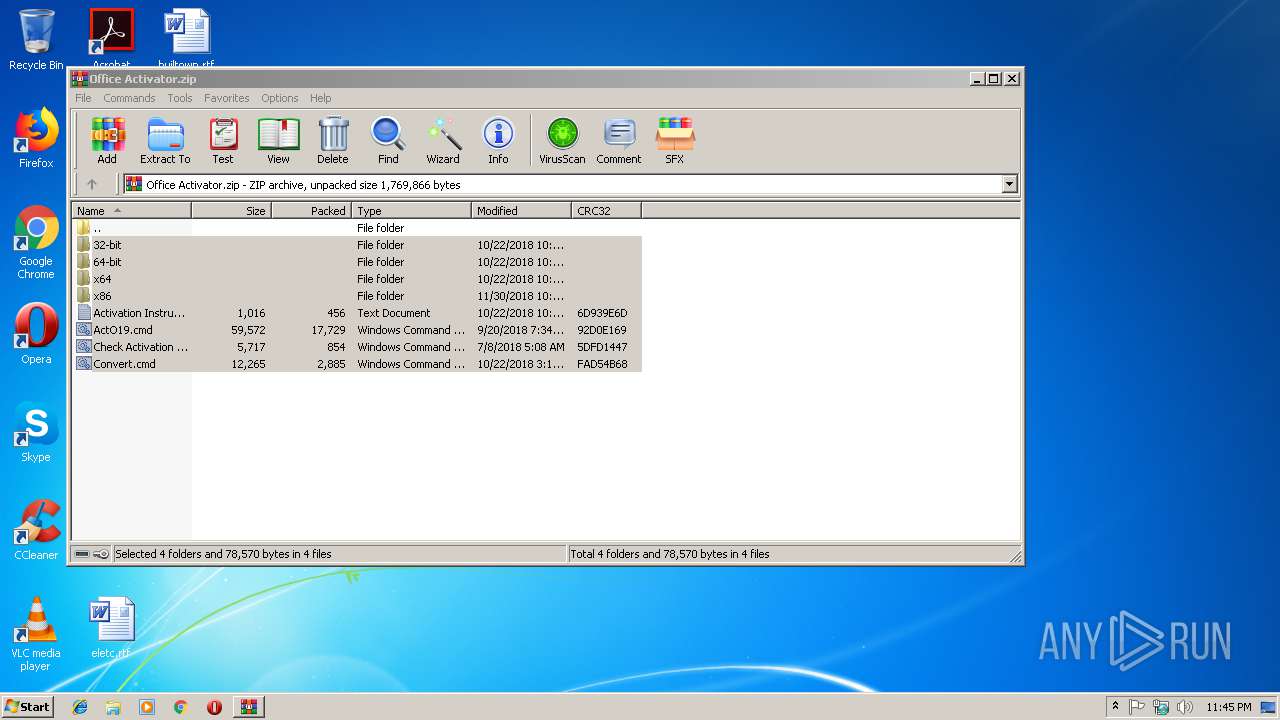Open the View file tool
The image size is (1280, 720).
(x=278, y=141)
